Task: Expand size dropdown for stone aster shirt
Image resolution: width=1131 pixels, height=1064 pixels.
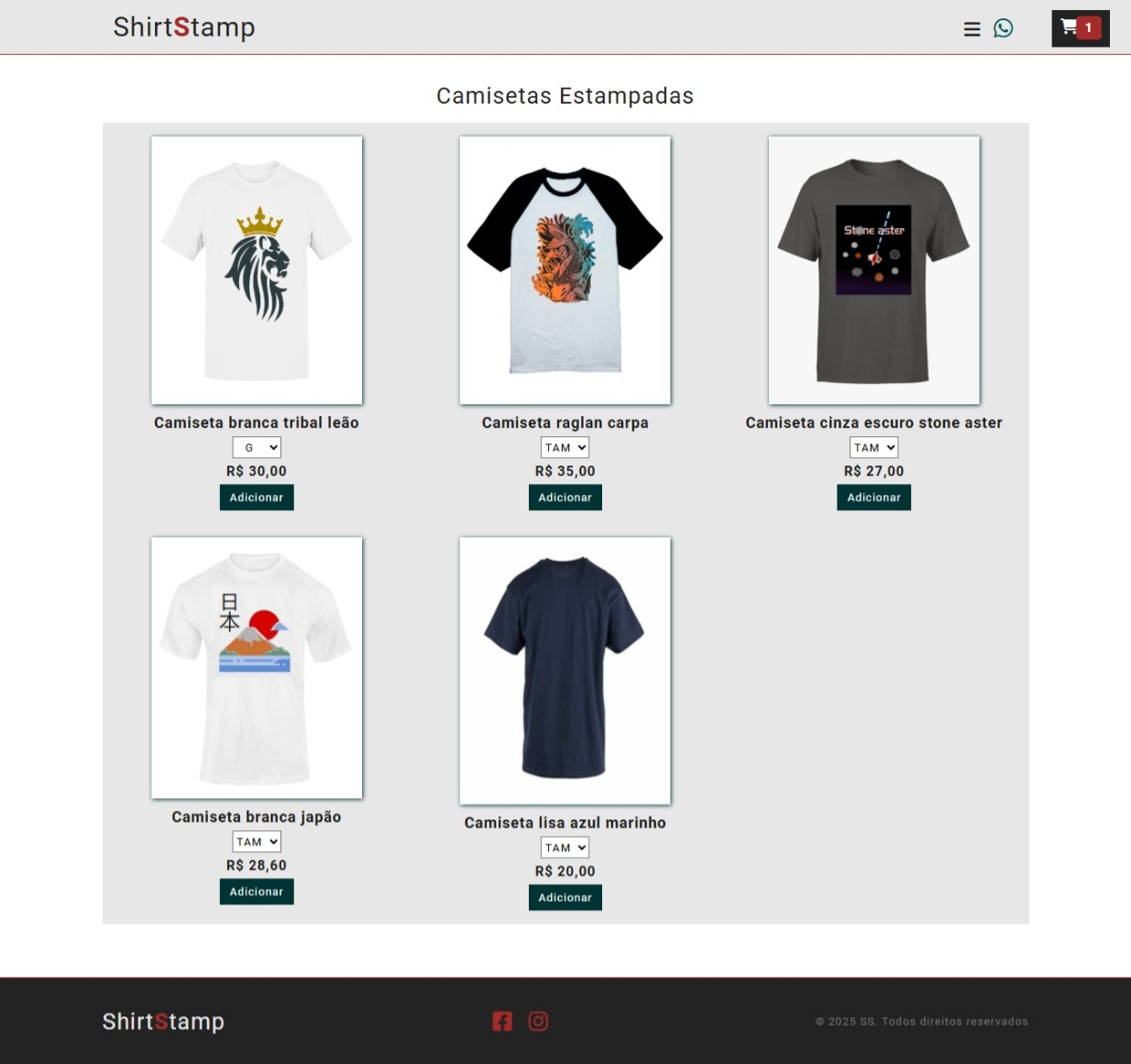Action: (x=873, y=447)
